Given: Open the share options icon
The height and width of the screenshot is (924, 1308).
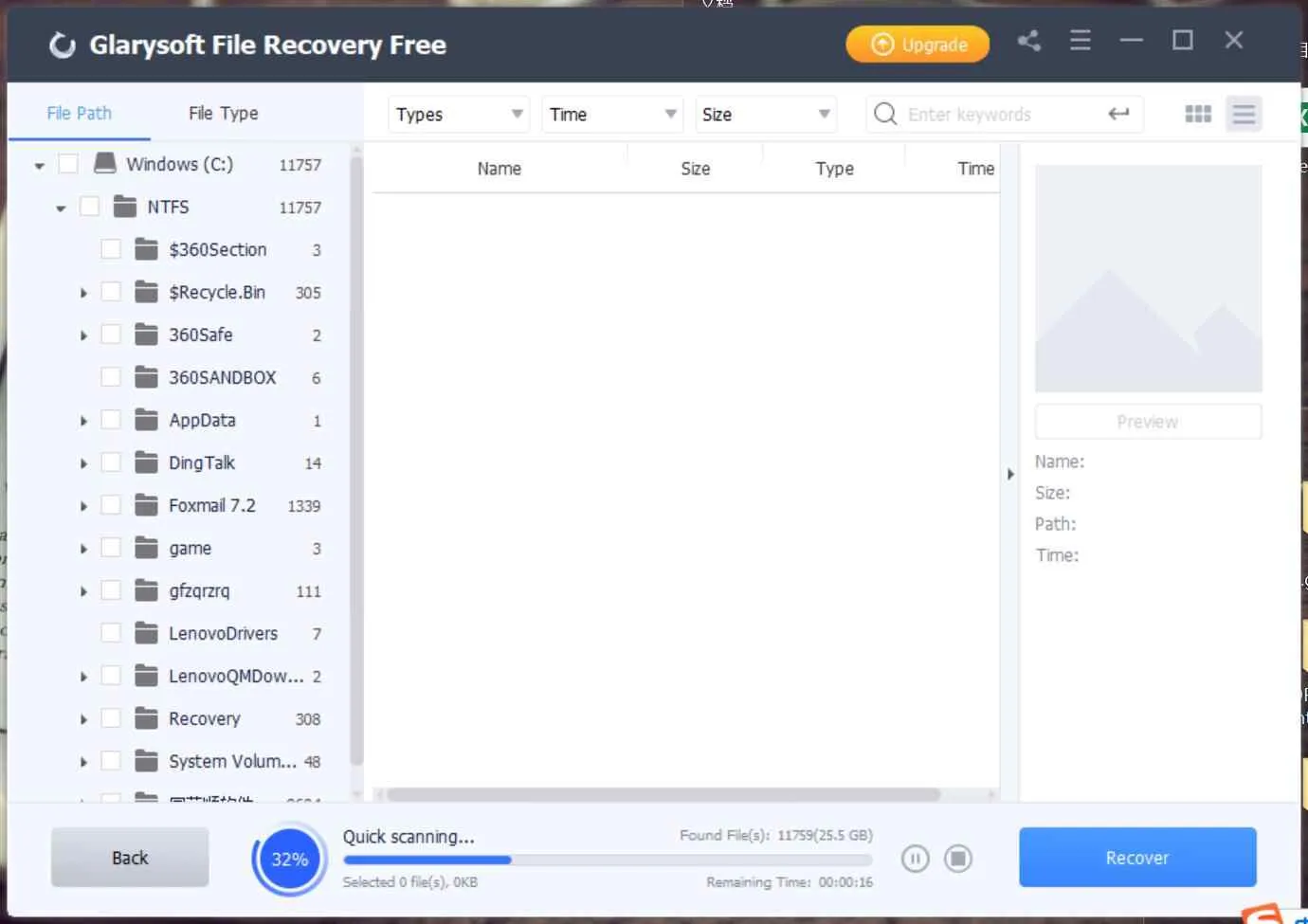Looking at the screenshot, I should [x=1029, y=41].
